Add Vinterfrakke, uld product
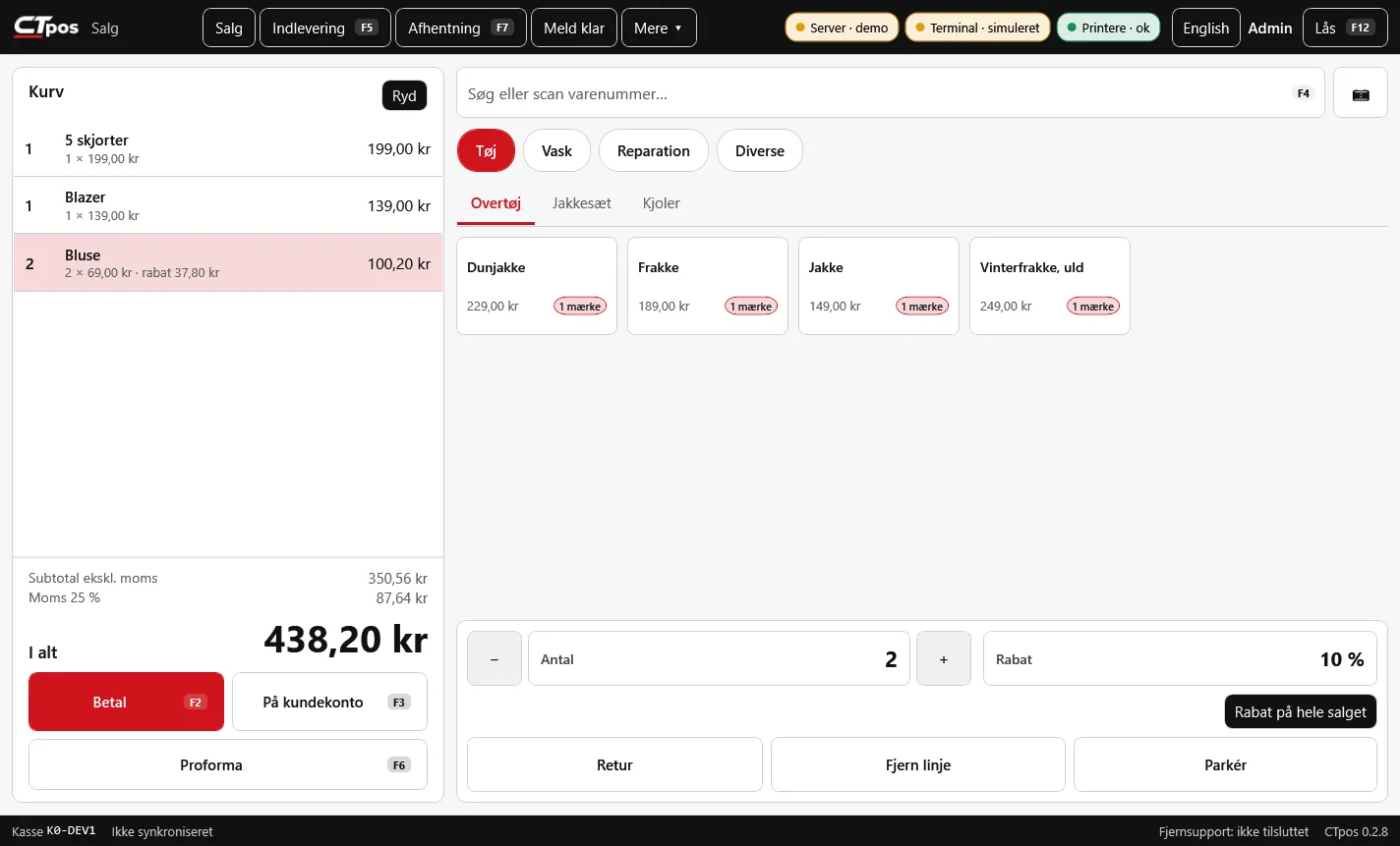Screen dimensions: 1400x846 1050,286
